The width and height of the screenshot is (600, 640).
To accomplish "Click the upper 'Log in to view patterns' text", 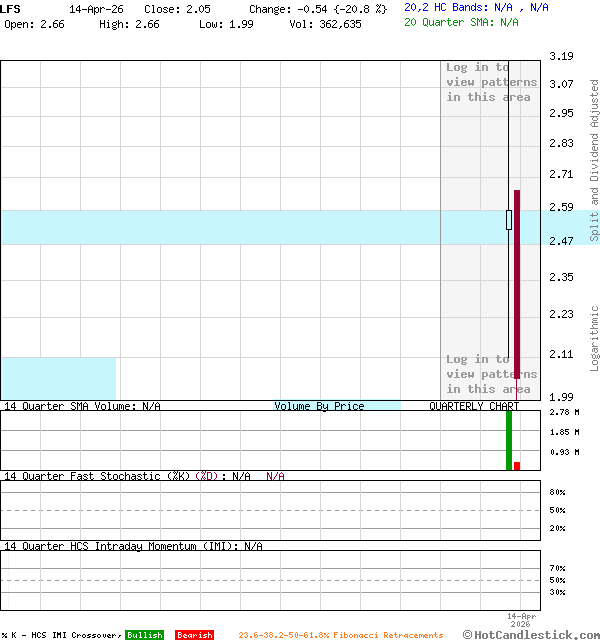I will tap(491, 82).
